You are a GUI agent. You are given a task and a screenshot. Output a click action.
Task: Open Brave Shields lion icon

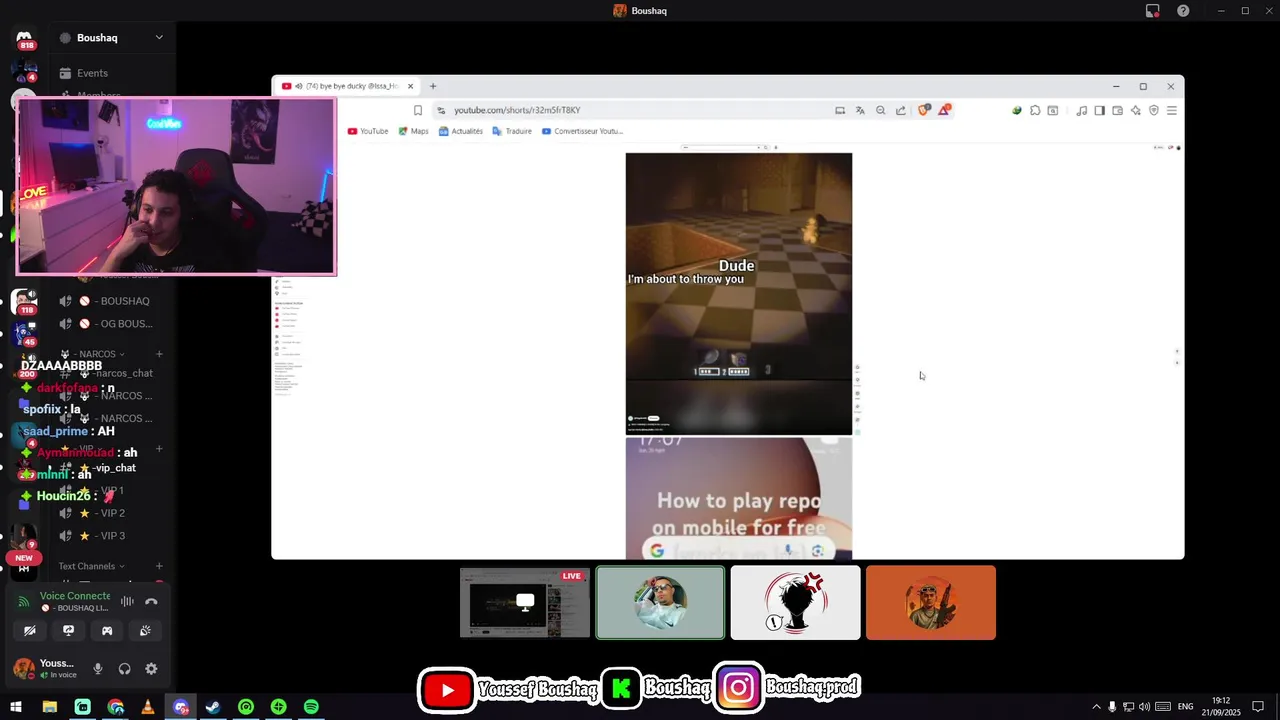[x=924, y=110]
